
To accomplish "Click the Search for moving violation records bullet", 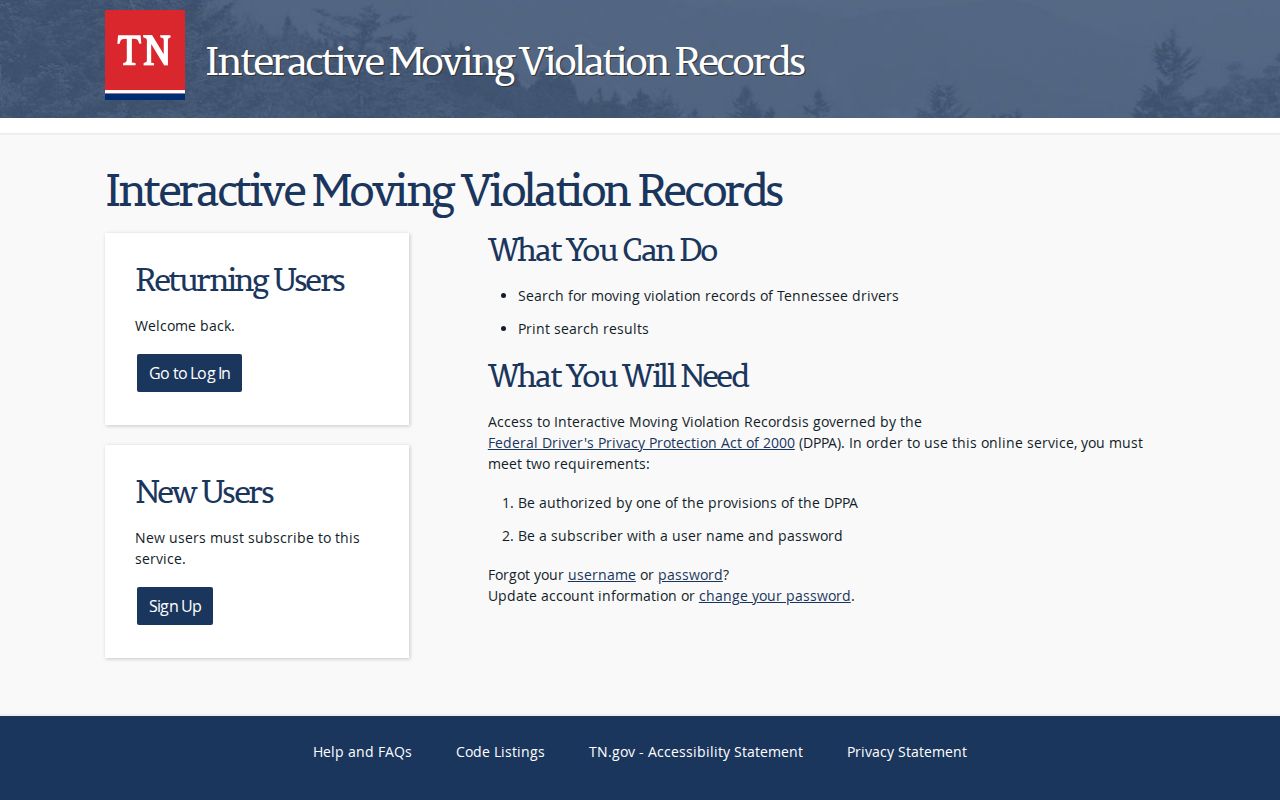I will click(708, 296).
